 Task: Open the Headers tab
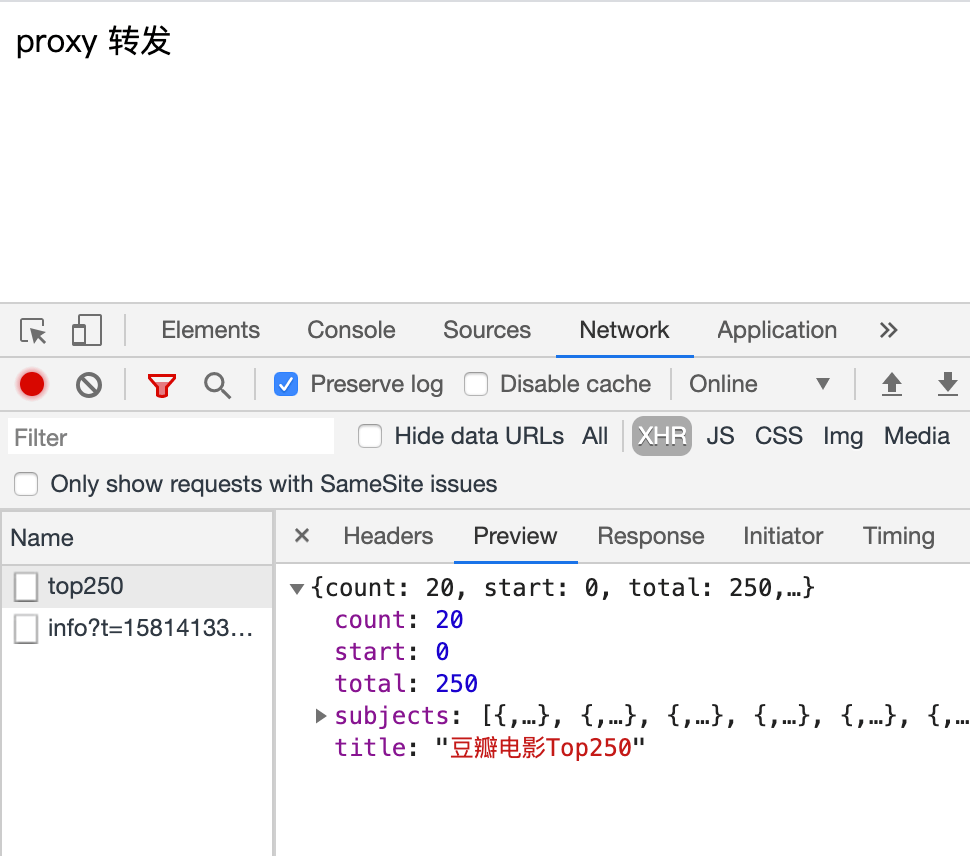(388, 536)
